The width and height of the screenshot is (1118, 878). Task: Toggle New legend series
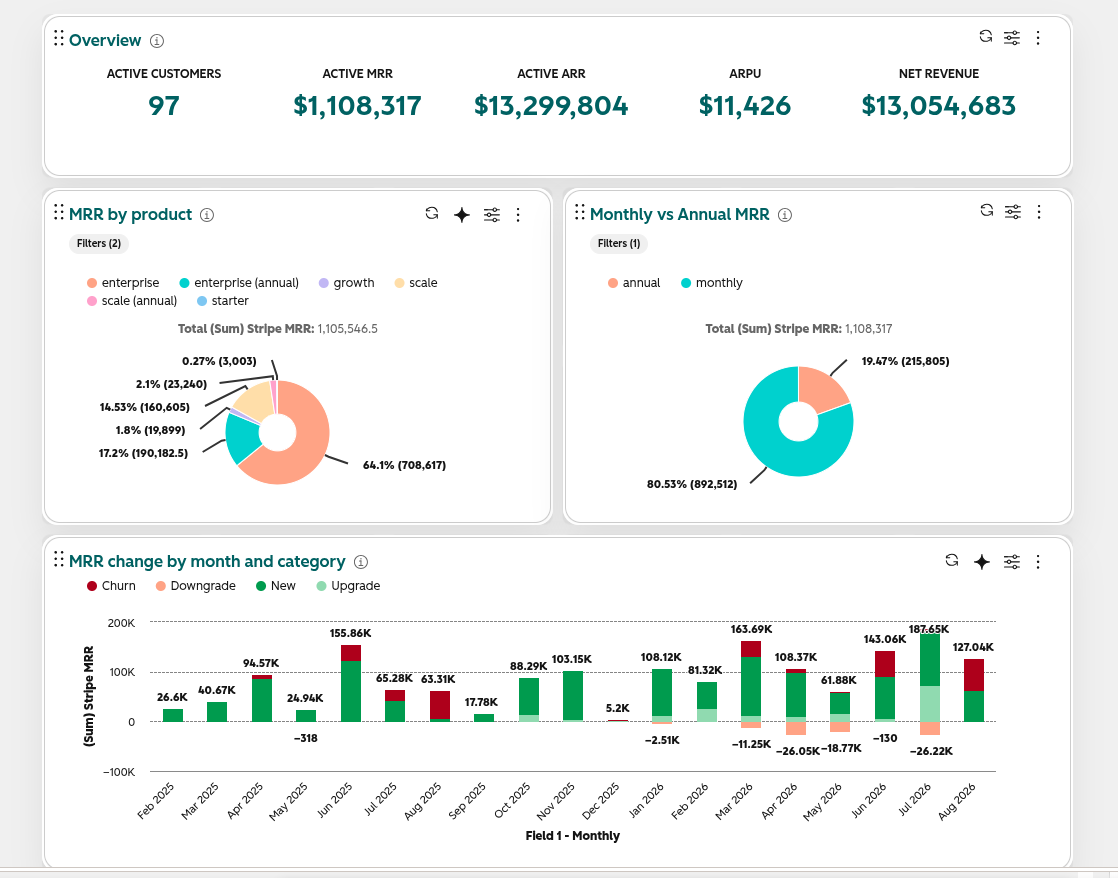click(x=275, y=586)
